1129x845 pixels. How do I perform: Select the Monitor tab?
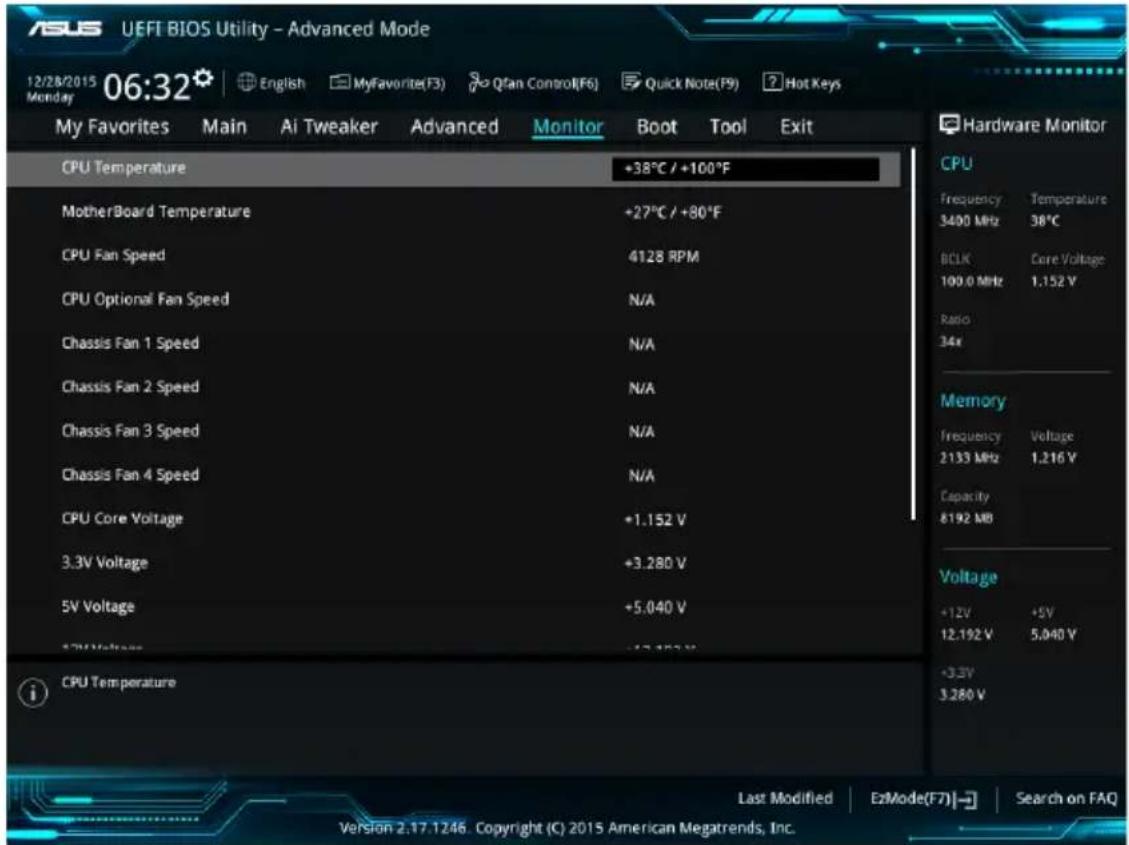568,127
